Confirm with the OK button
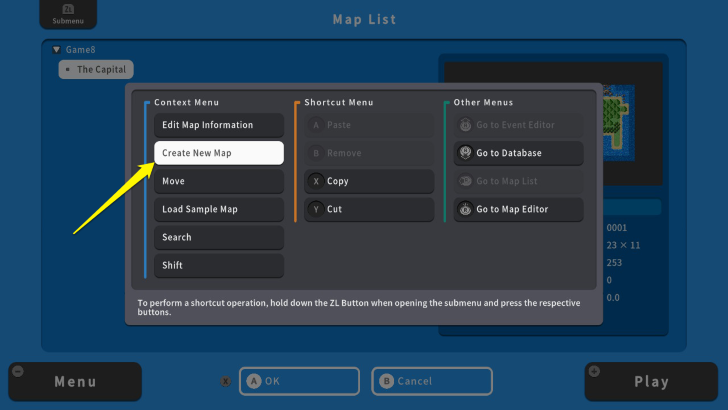 click(x=299, y=381)
